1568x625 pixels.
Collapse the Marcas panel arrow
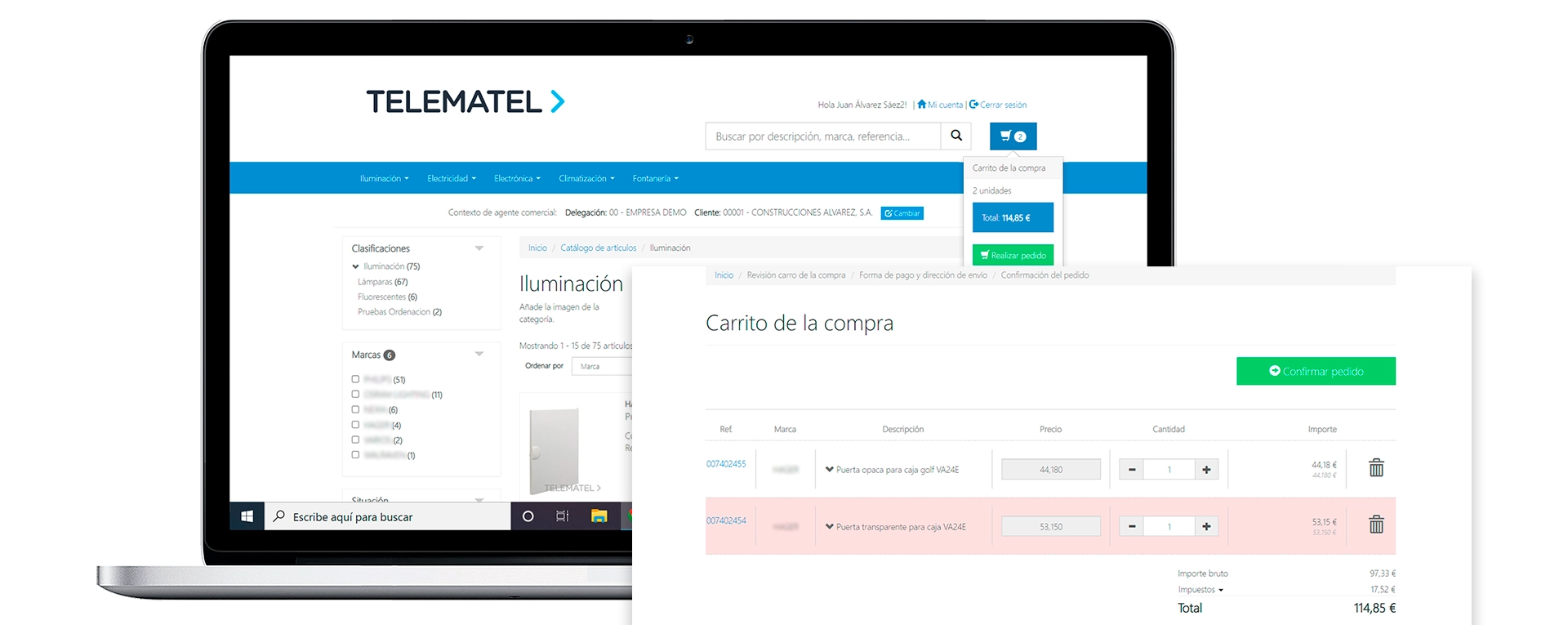pos(479,355)
